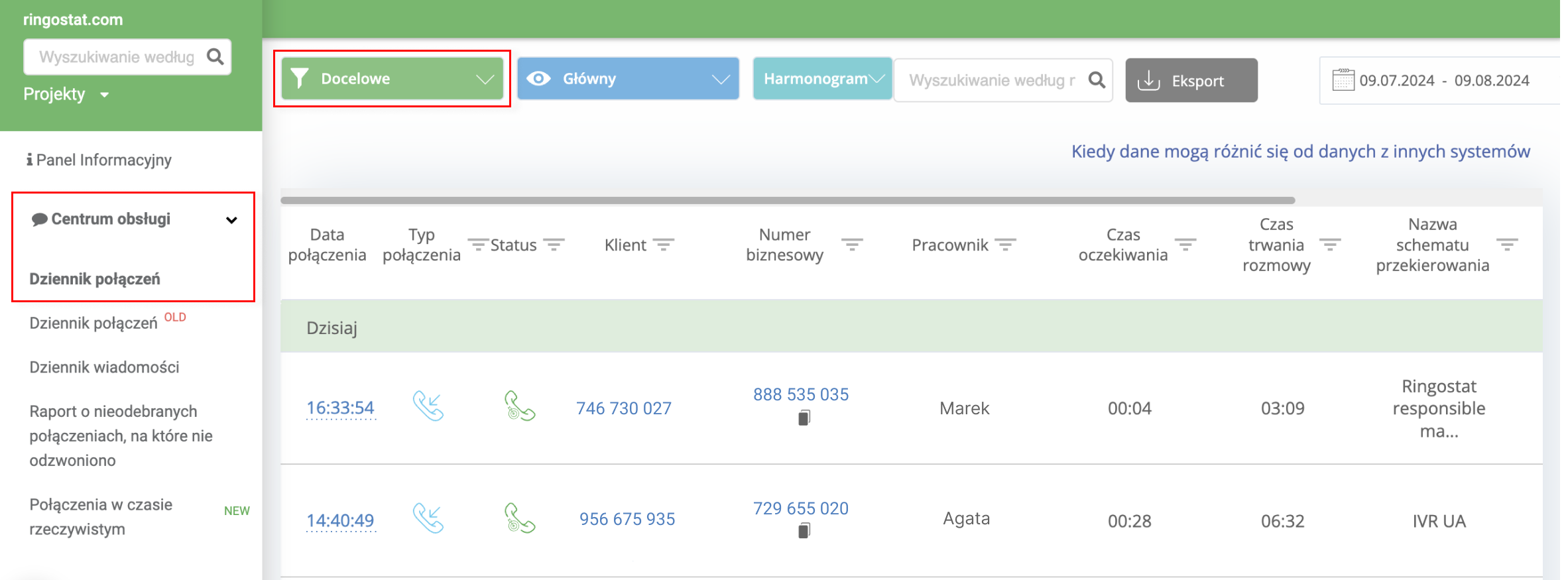The height and width of the screenshot is (580, 1568).
Task: Click call duration 03:09 cell
Action: [1283, 408]
